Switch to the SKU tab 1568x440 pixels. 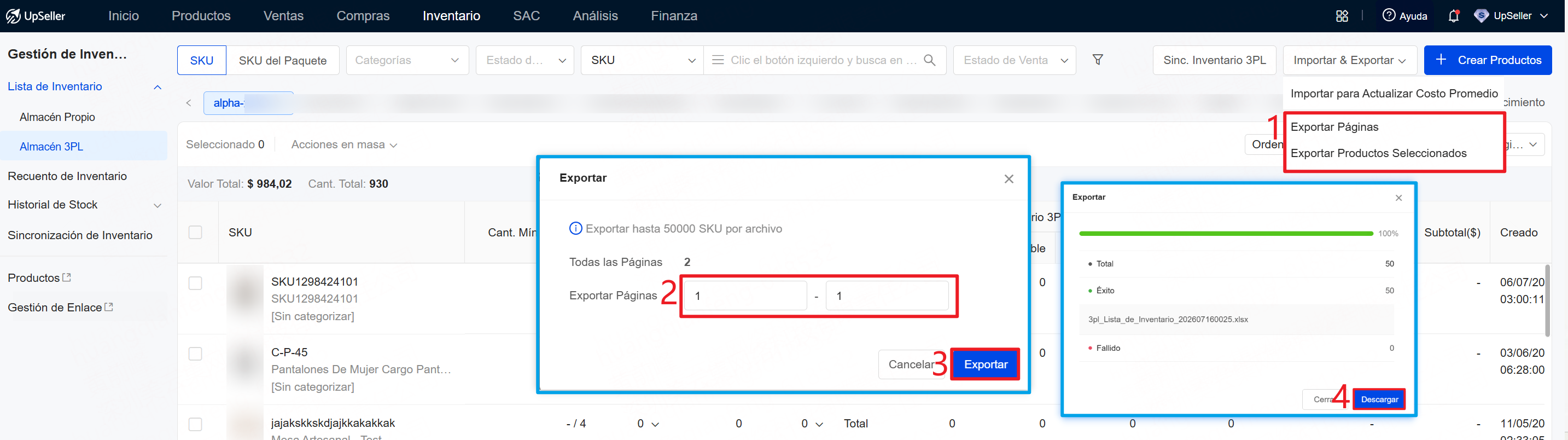201,60
